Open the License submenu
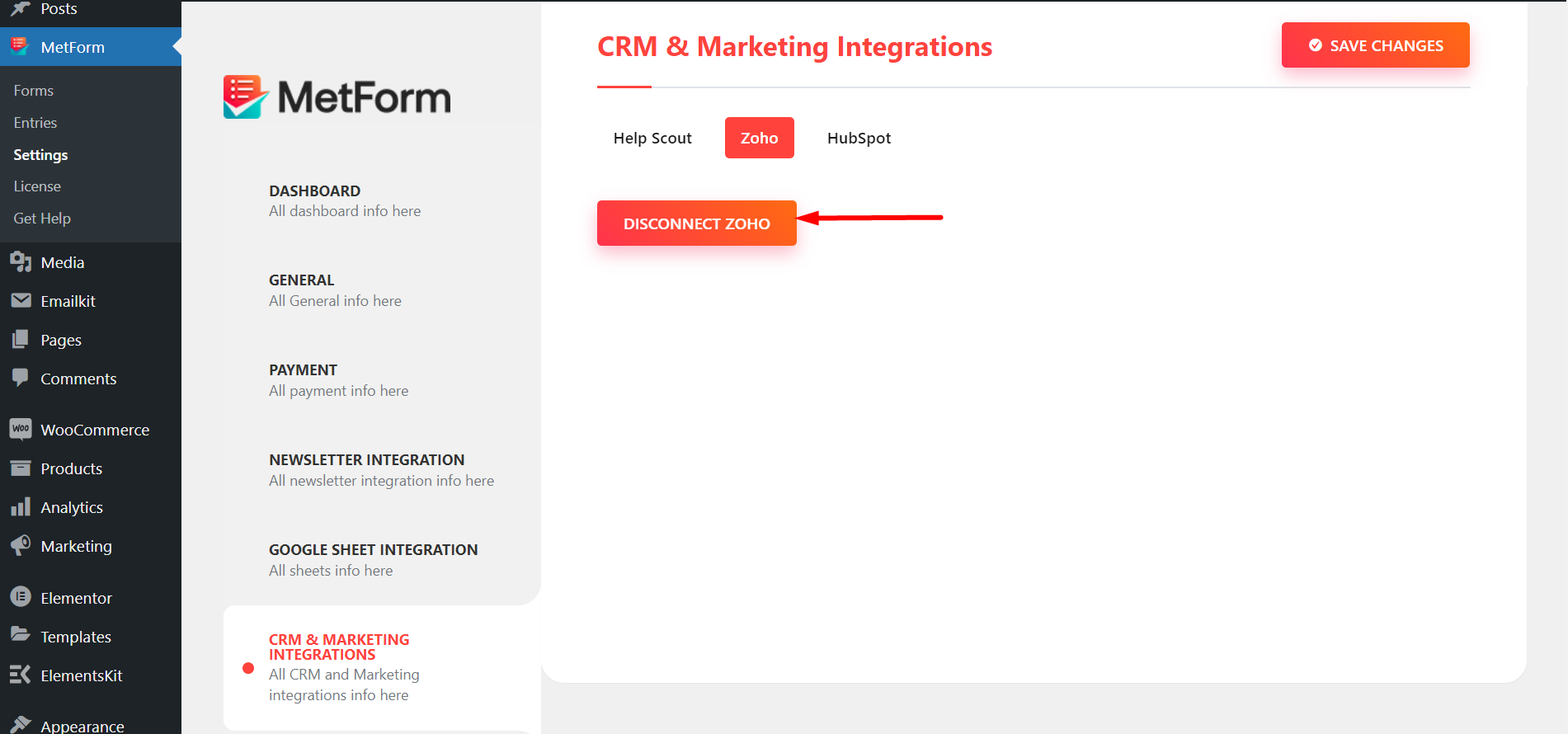Image resolution: width=1568 pixels, height=734 pixels. 37,186
